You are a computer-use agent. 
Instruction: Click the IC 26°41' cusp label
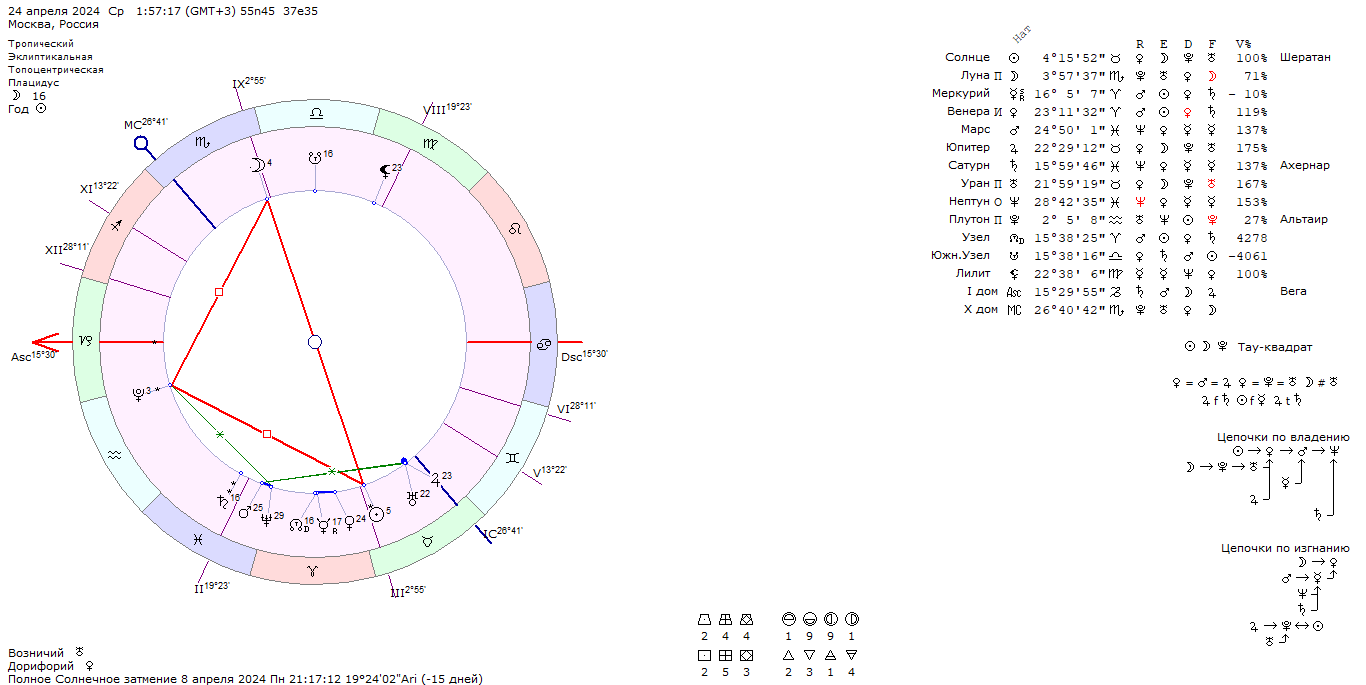point(502,533)
